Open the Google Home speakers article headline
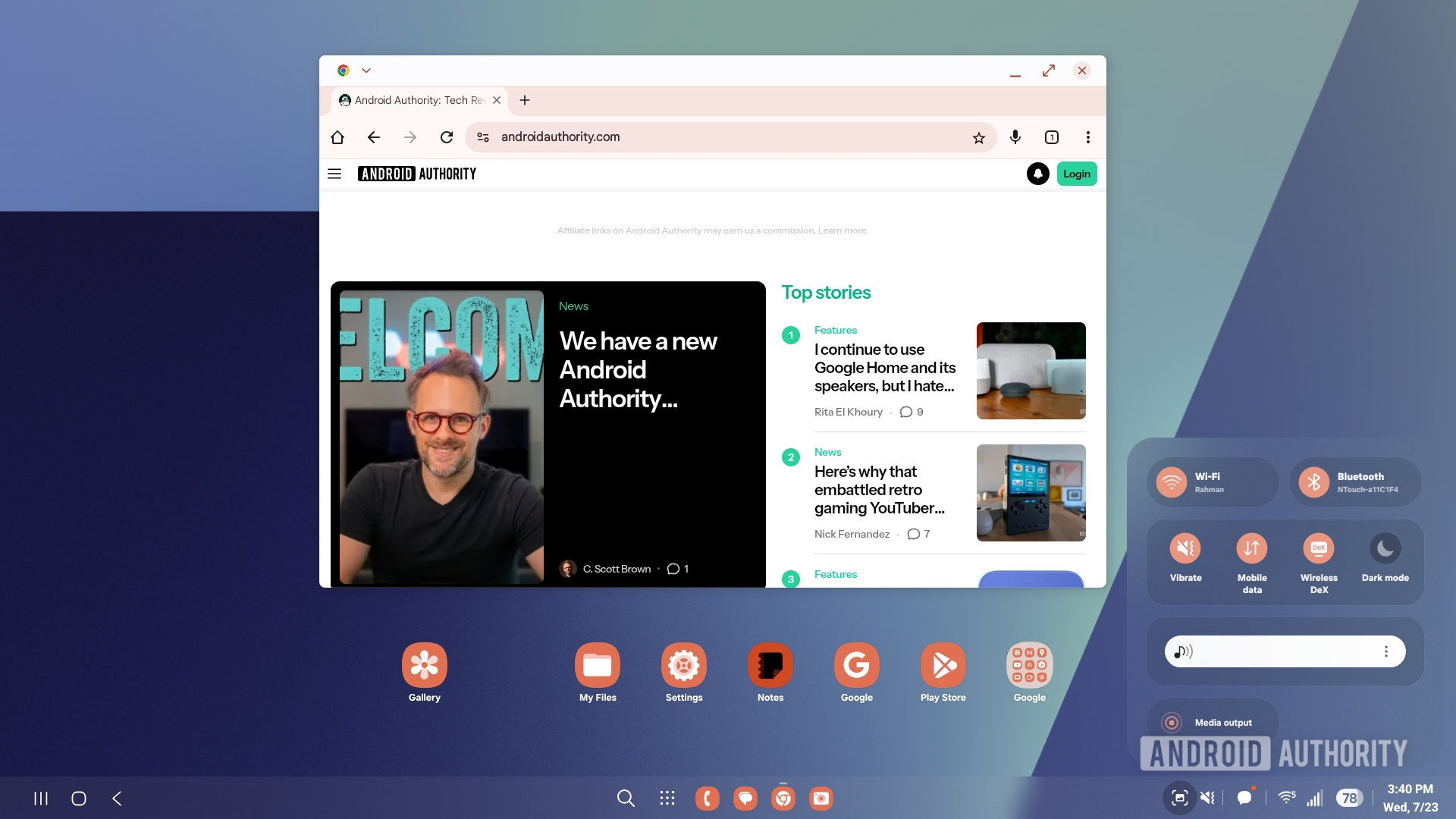 [884, 368]
